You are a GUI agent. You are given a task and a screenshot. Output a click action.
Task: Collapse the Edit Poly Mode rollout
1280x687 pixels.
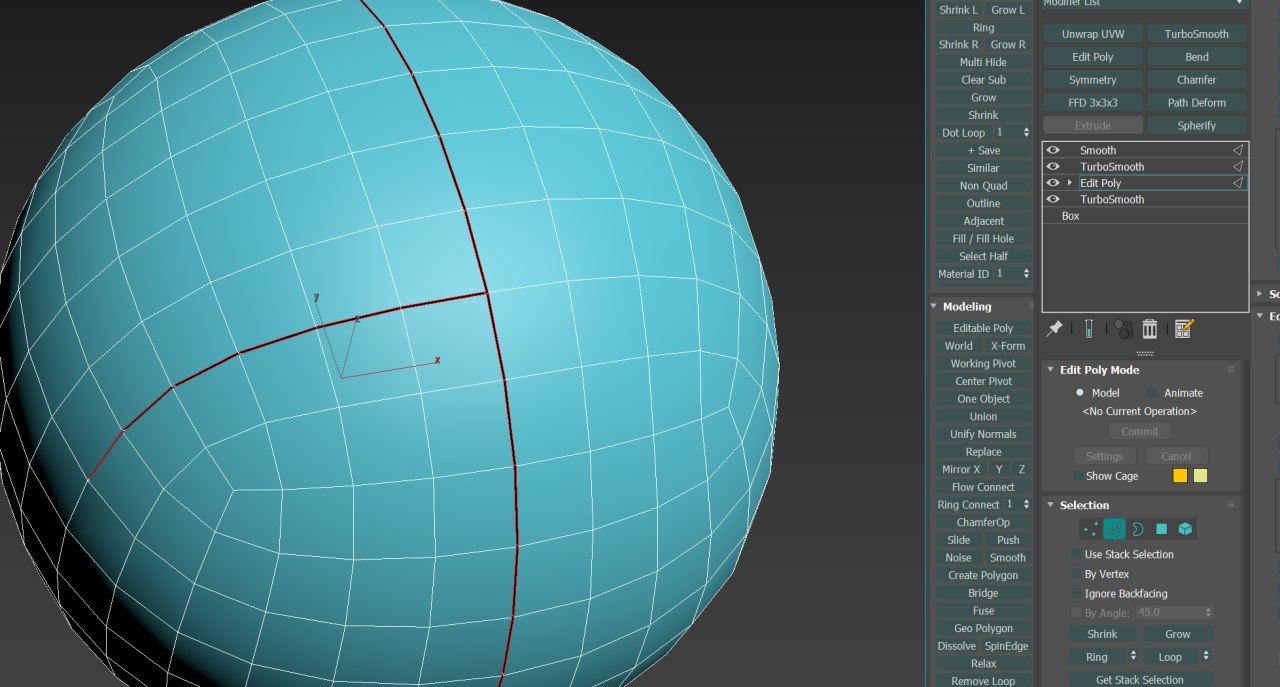[1051, 370]
